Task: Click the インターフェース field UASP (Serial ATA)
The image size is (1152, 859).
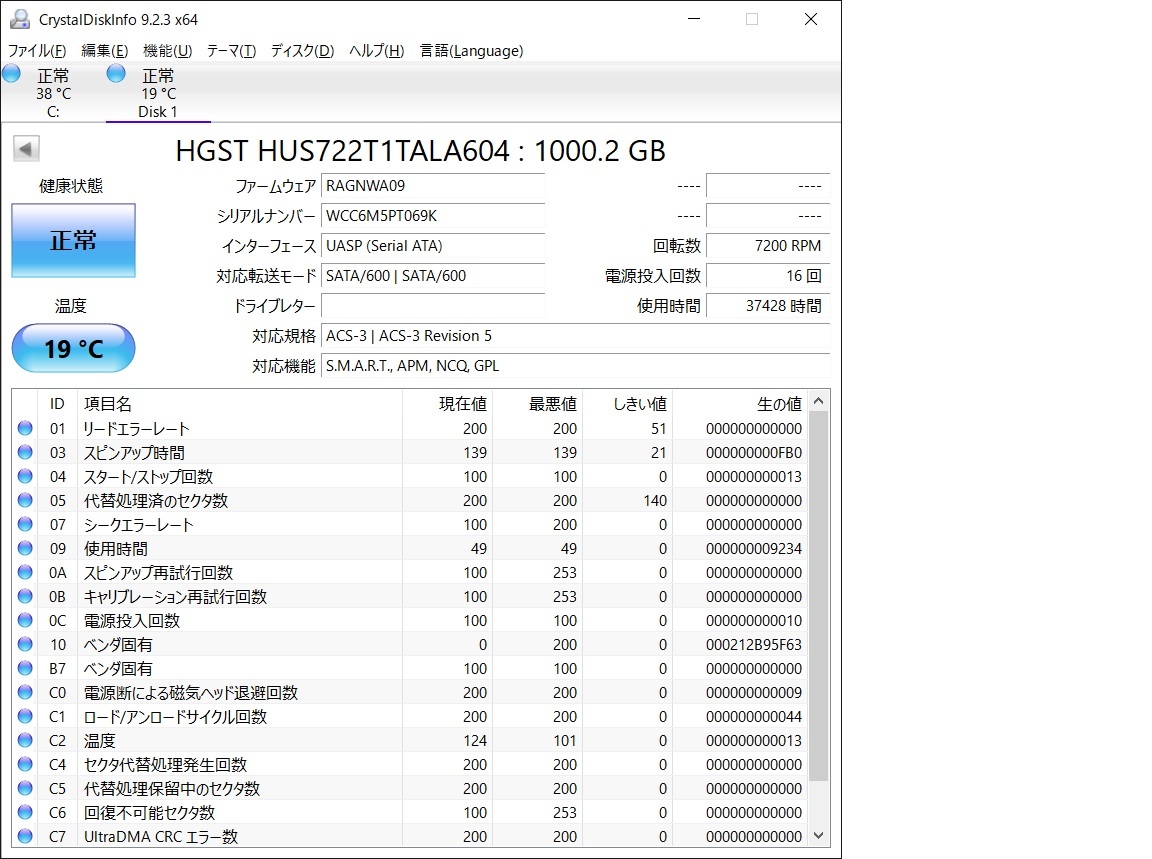Action: pyautogui.click(x=433, y=246)
